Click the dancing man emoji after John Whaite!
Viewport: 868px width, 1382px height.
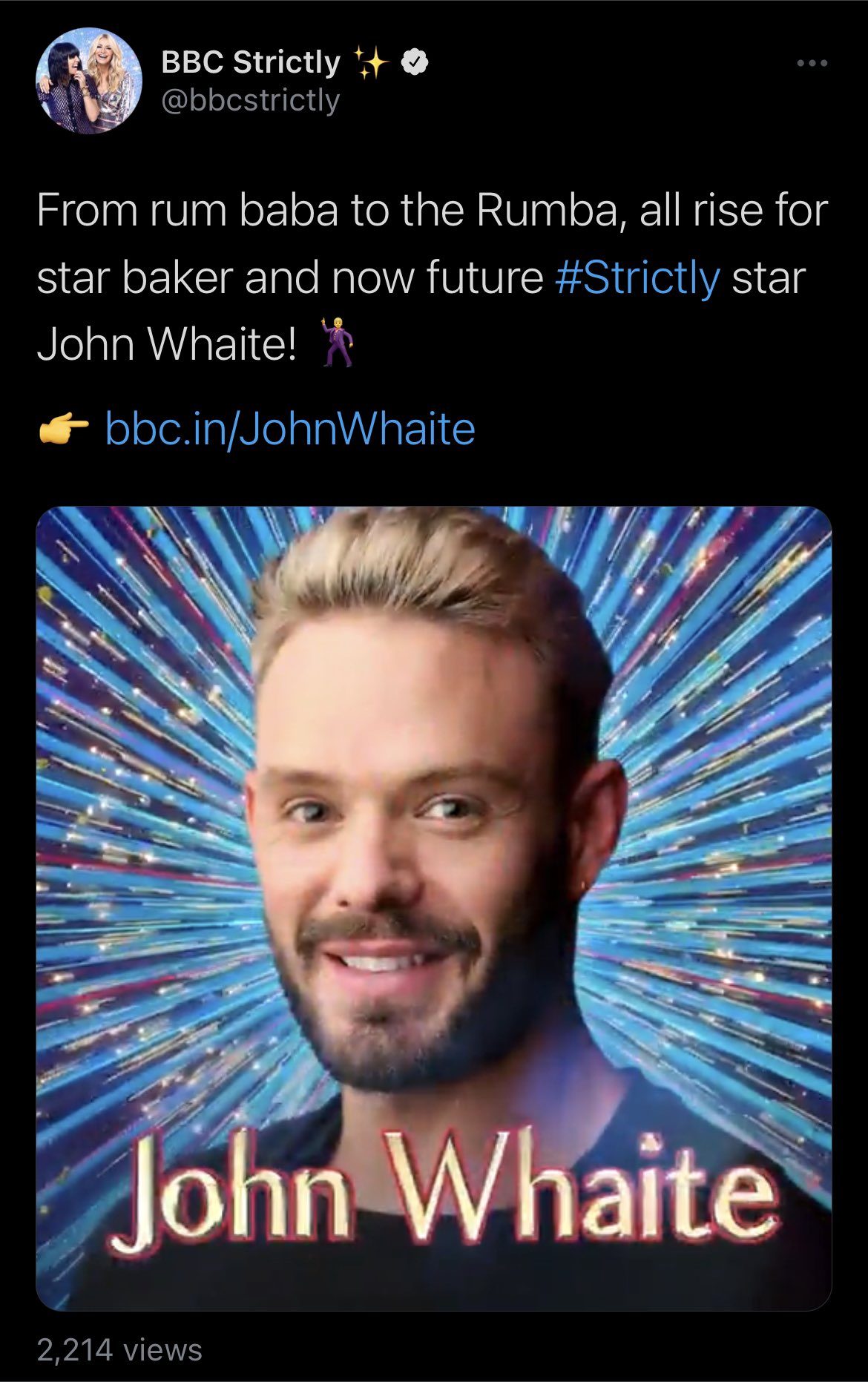click(x=338, y=343)
